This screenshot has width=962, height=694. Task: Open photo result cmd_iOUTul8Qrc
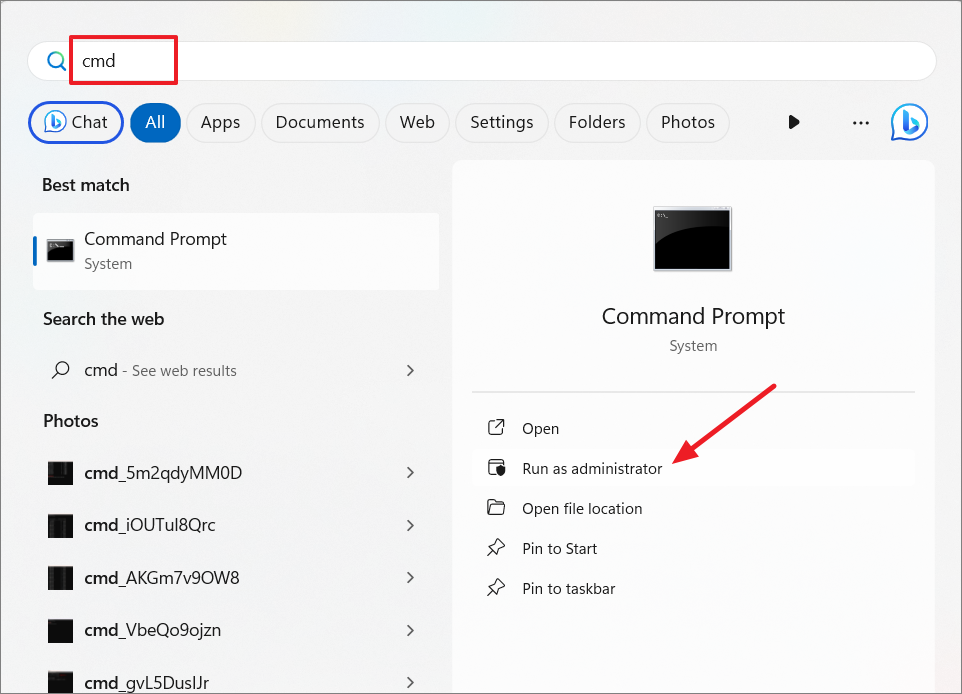point(236,525)
